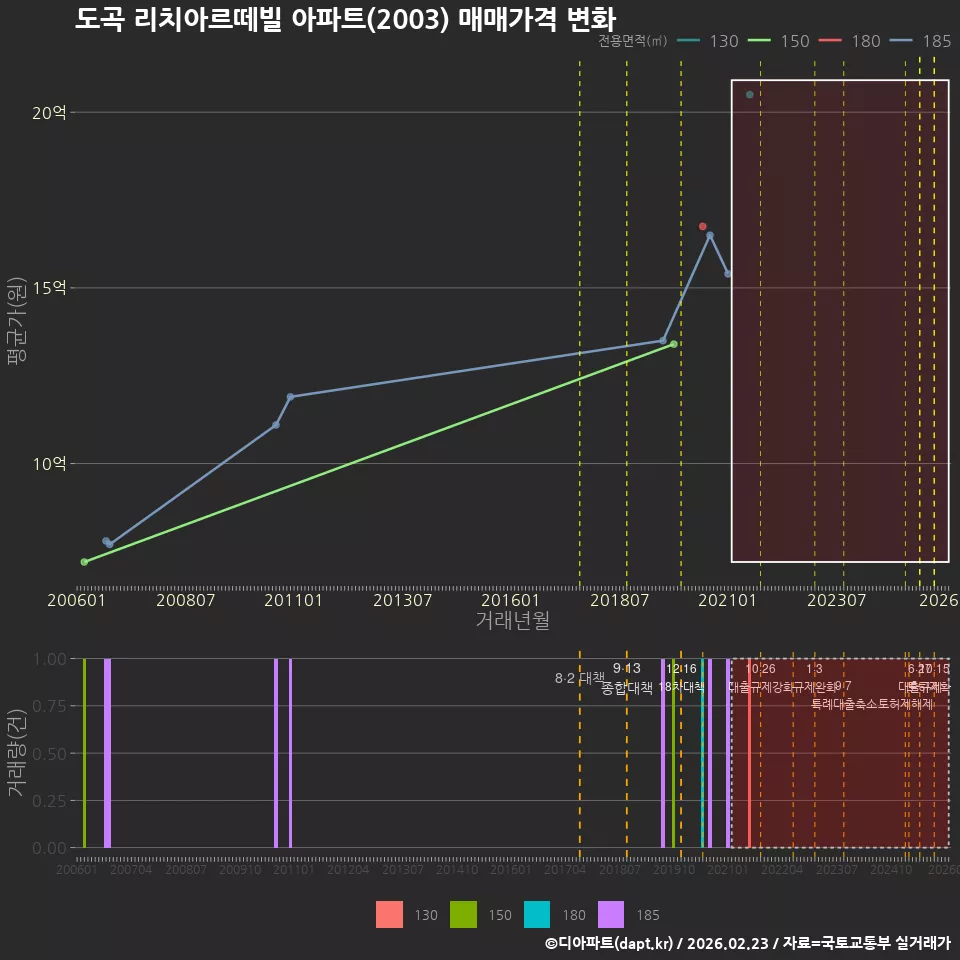Click the cyan 180 legend swatch

pyautogui.click(x=538, y=915)
